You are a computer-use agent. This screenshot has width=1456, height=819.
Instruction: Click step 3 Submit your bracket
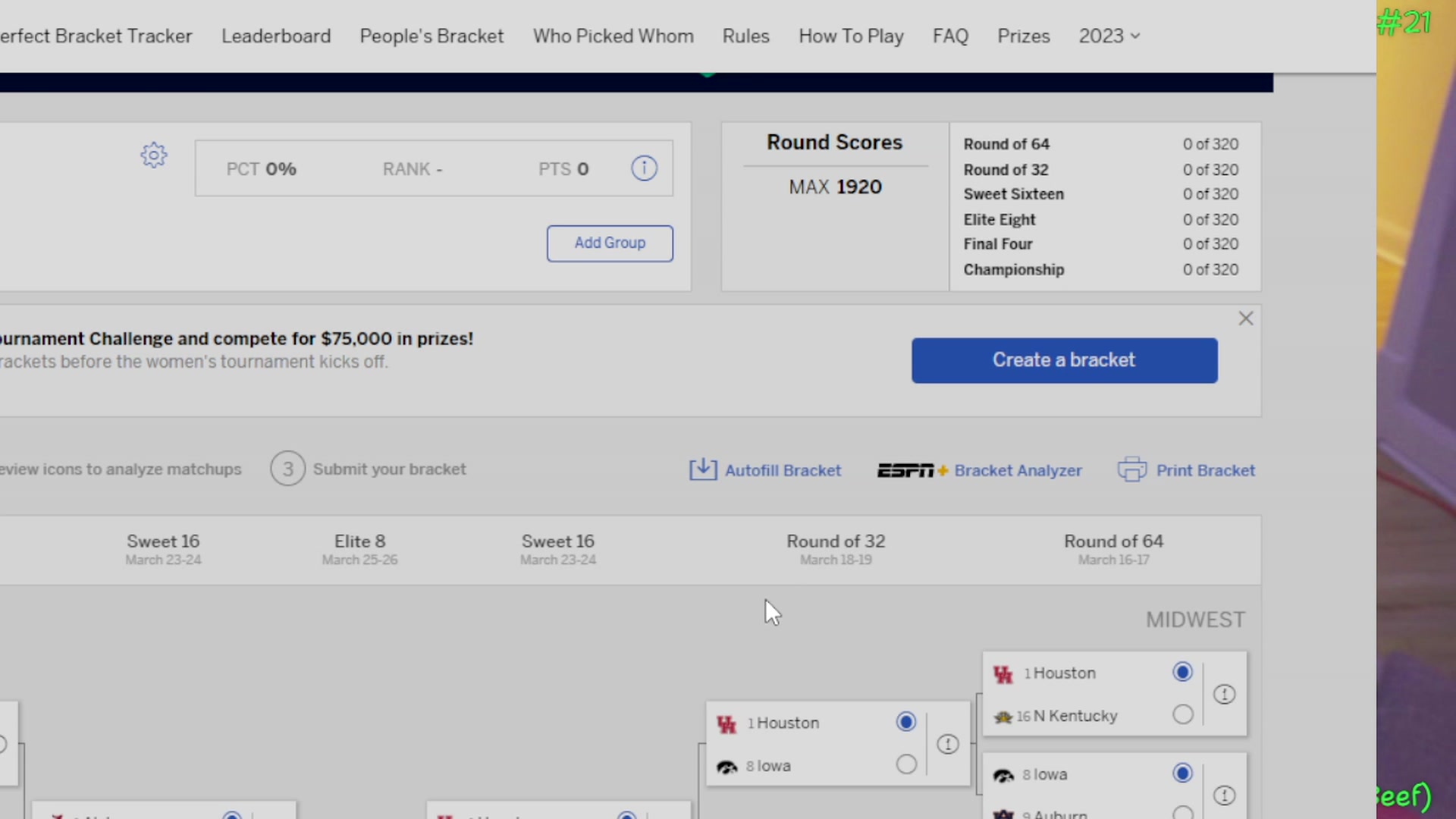tap(369, 469)
